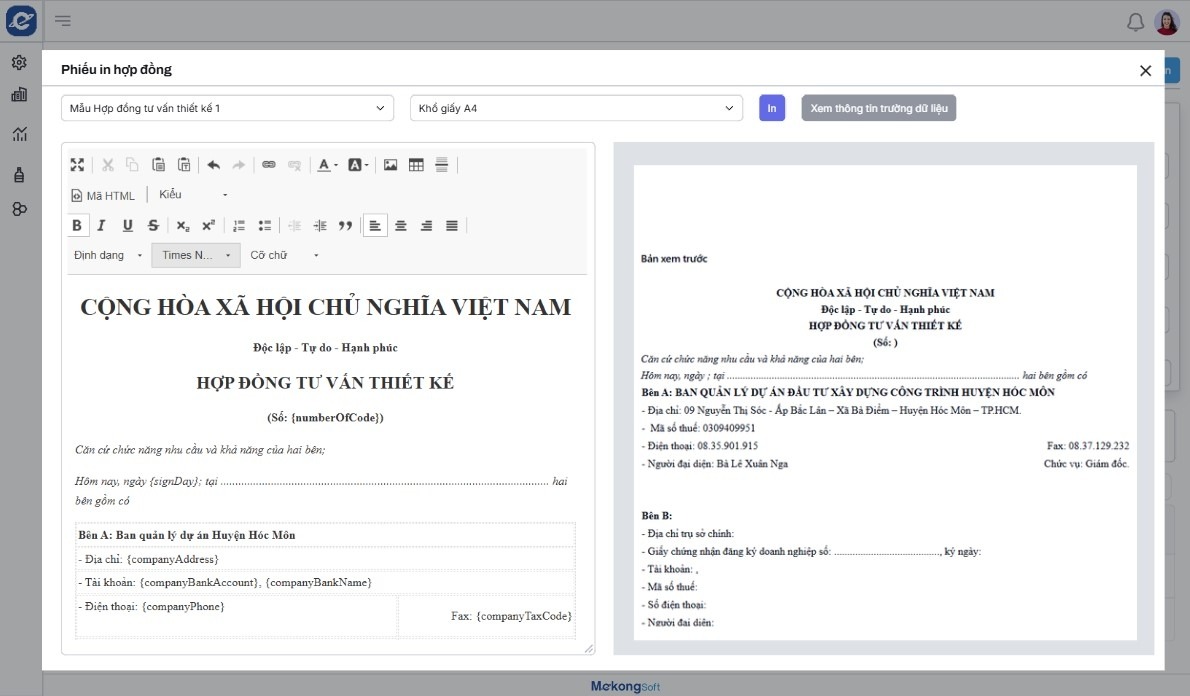This screenshot has width=1190, height=696.
Task: Toggle italic text style
Action: [101, 226]
